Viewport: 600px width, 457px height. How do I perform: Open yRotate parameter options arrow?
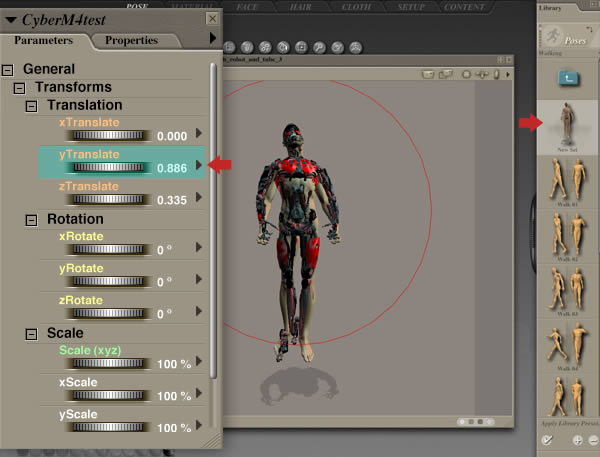click(x=199, y=279)
